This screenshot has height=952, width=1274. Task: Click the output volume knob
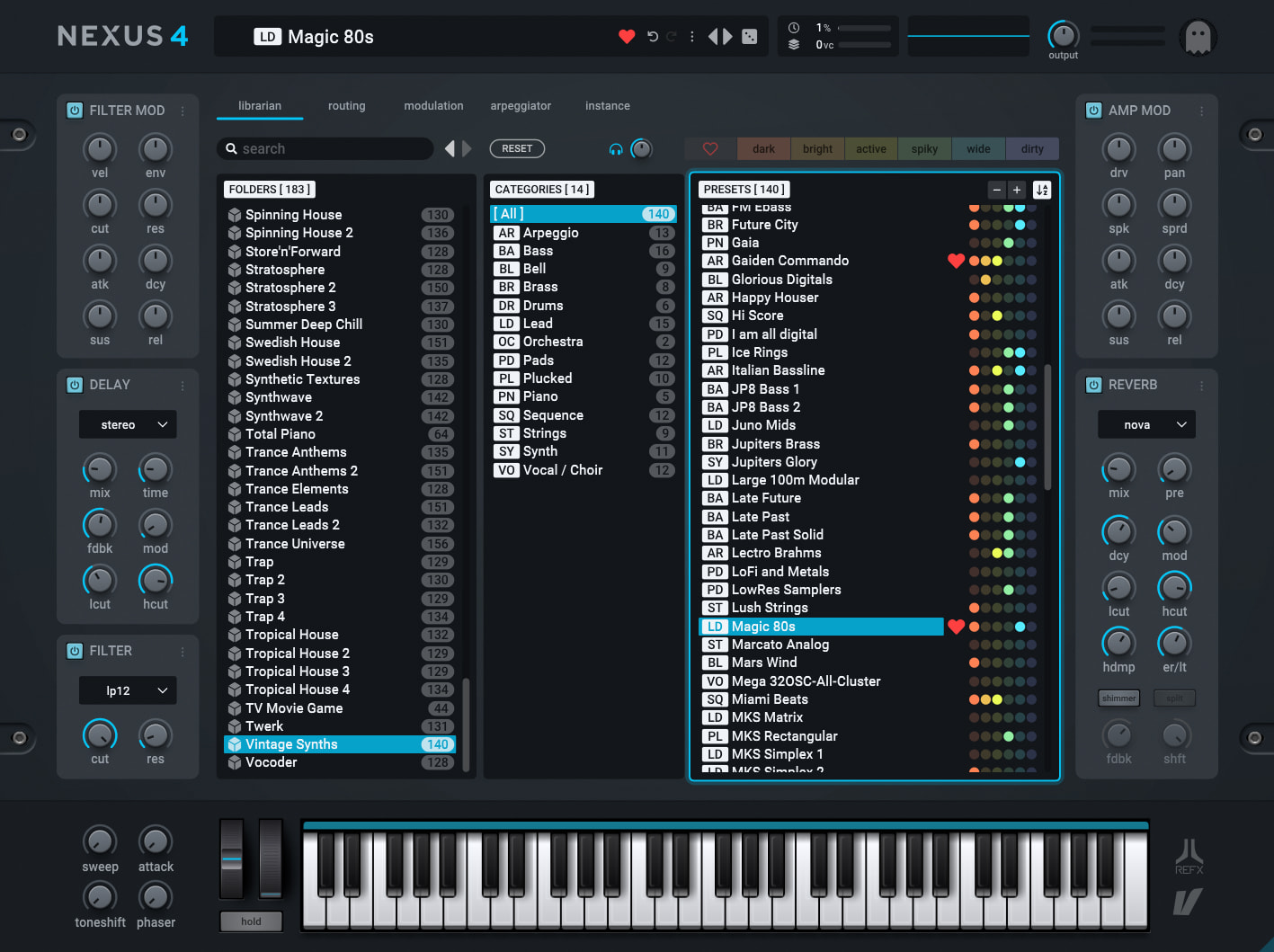click(1064, 36)
